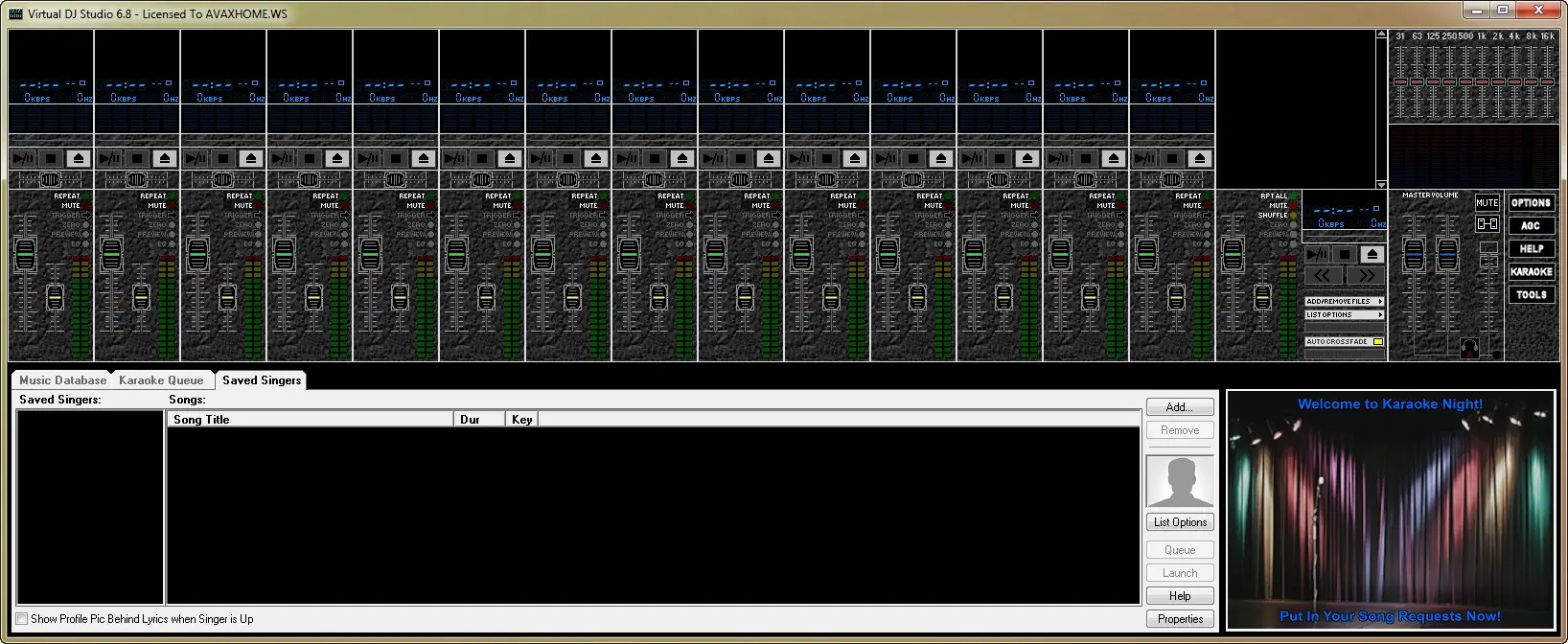
Task: Click the eject icon on the third player deck
Action: [x=251, y=158]
